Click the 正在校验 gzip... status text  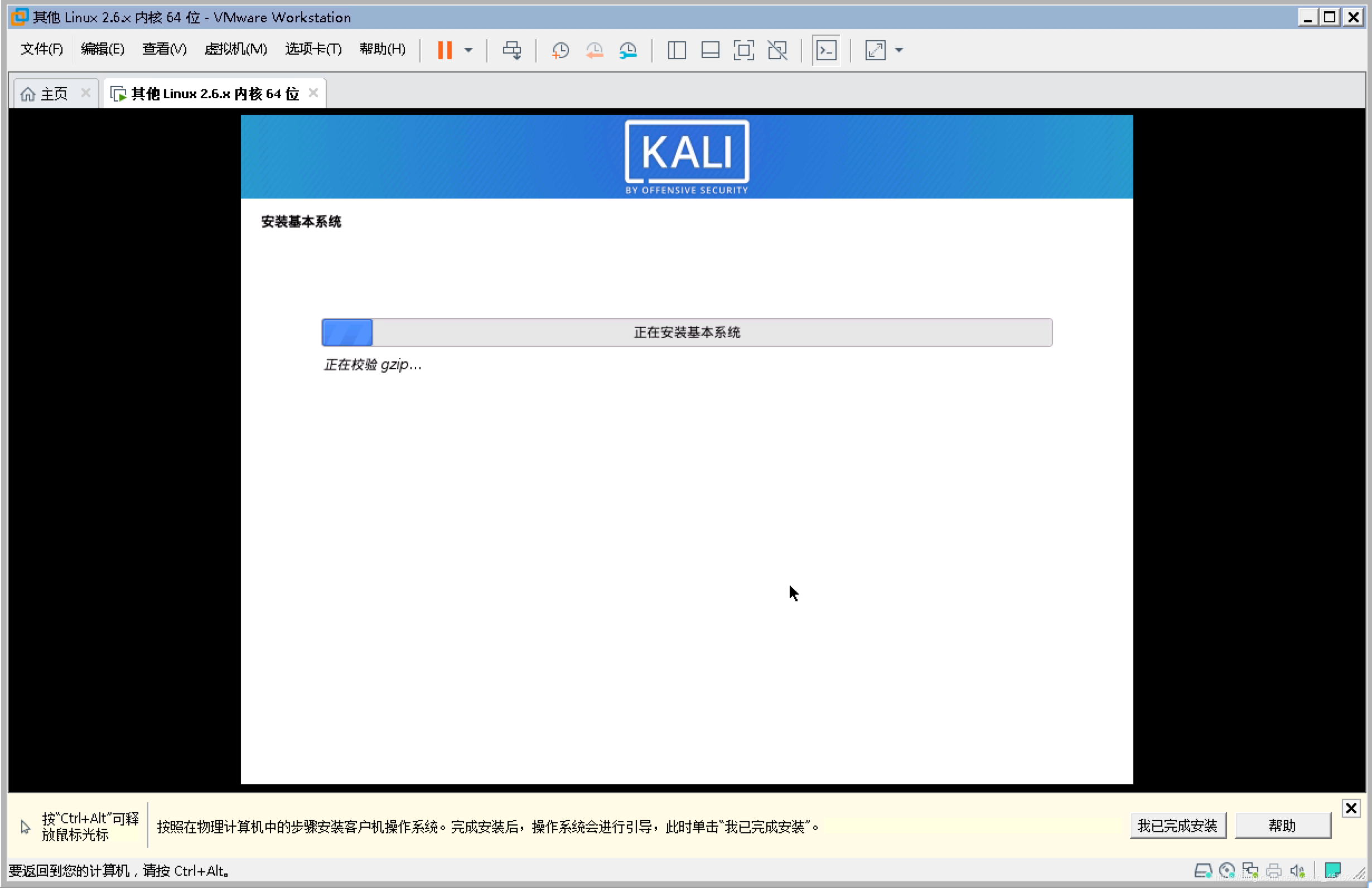click(x=373, y=364)
